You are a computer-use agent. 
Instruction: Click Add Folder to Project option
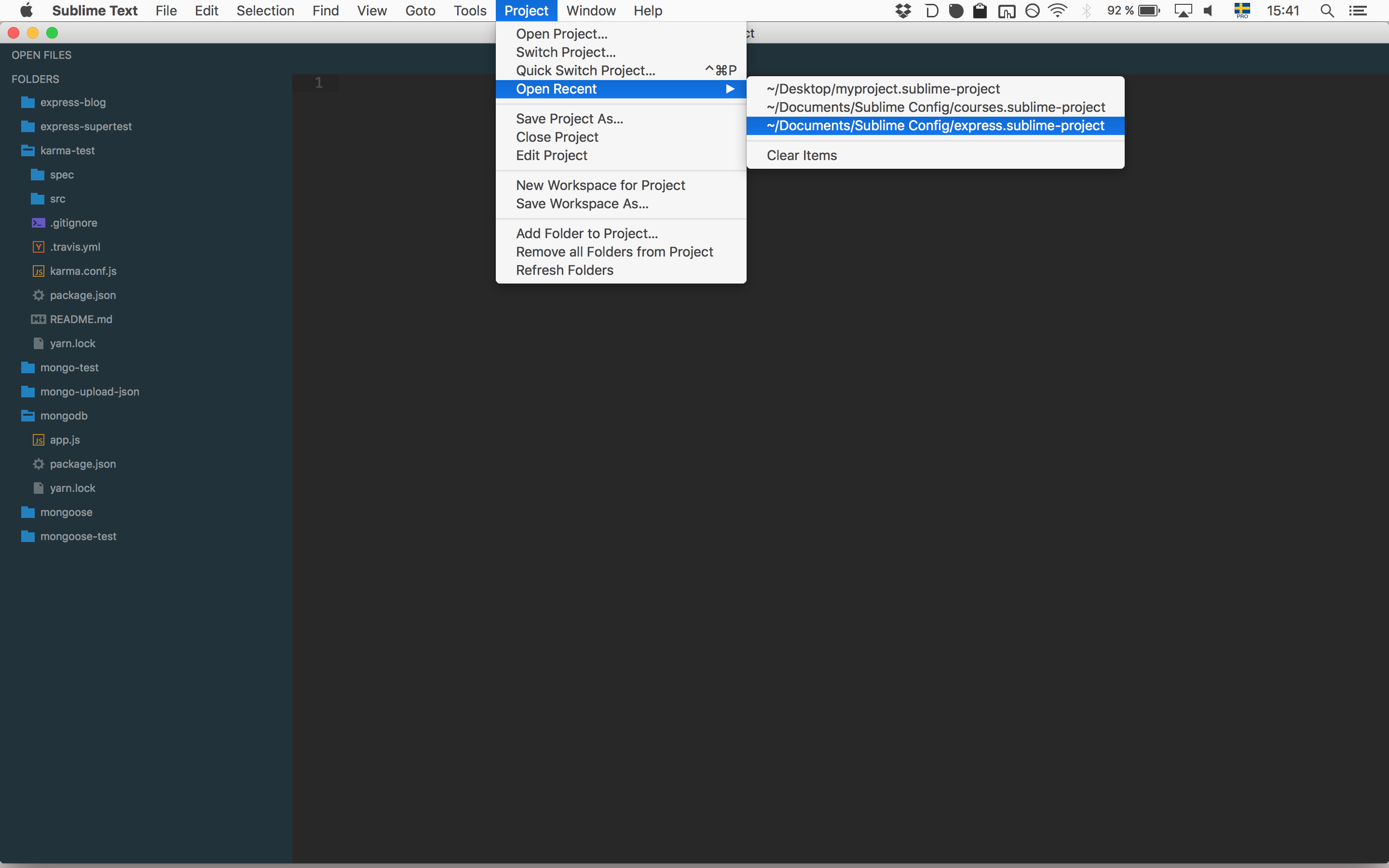pos(586,234)
